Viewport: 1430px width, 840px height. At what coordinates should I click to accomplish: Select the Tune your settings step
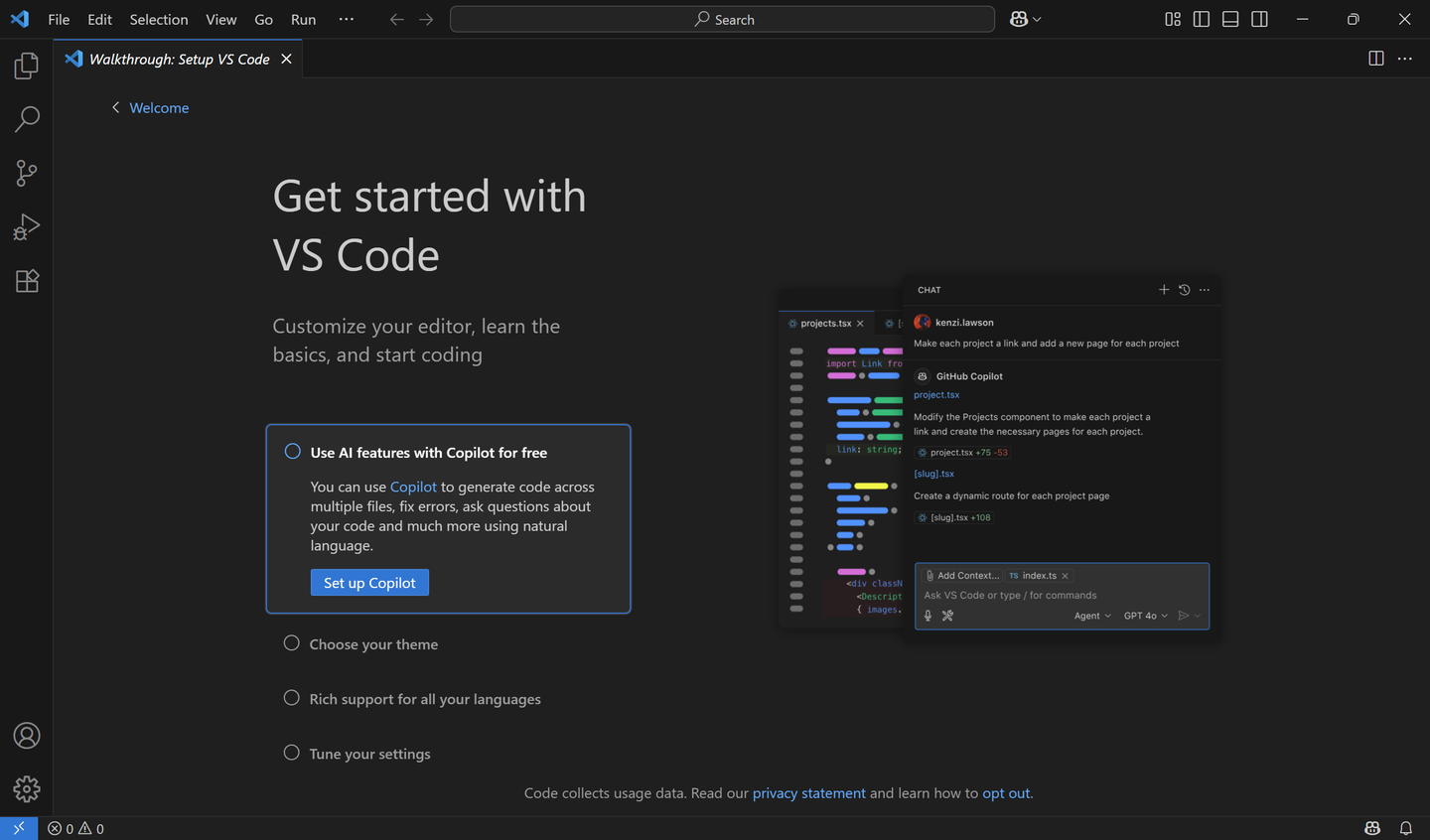[x=368, y=753]
